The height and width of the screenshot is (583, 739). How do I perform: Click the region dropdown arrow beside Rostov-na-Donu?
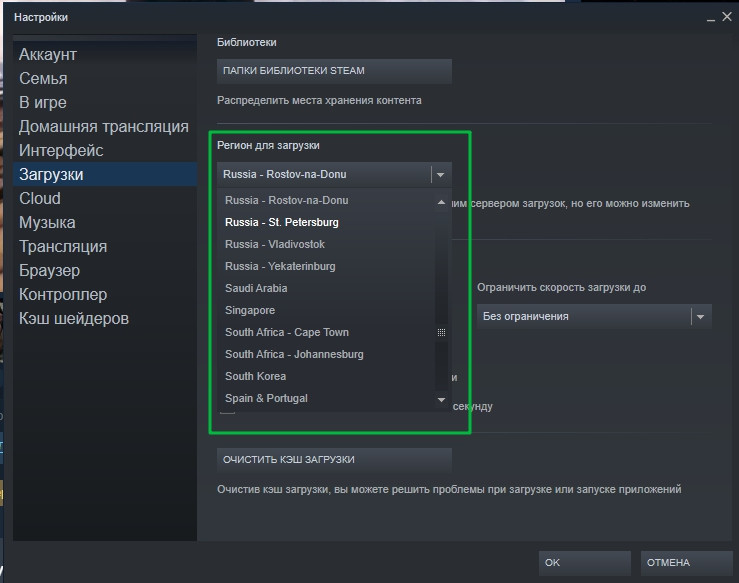(x=440, y=174)
